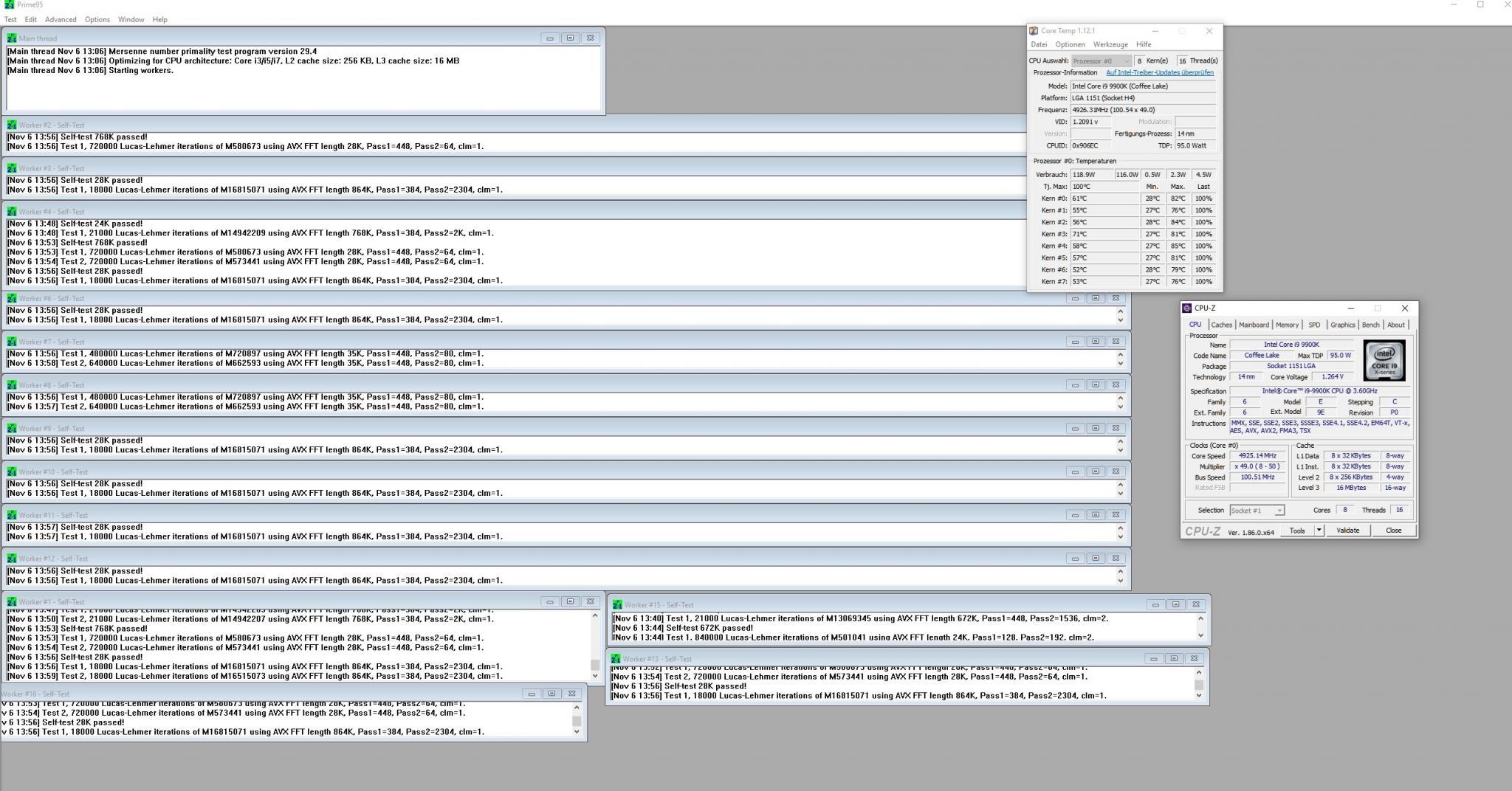Click the Prime95 app icon in title bar
The height and width of the screenshot is (791, 1512).
point(9,4)
